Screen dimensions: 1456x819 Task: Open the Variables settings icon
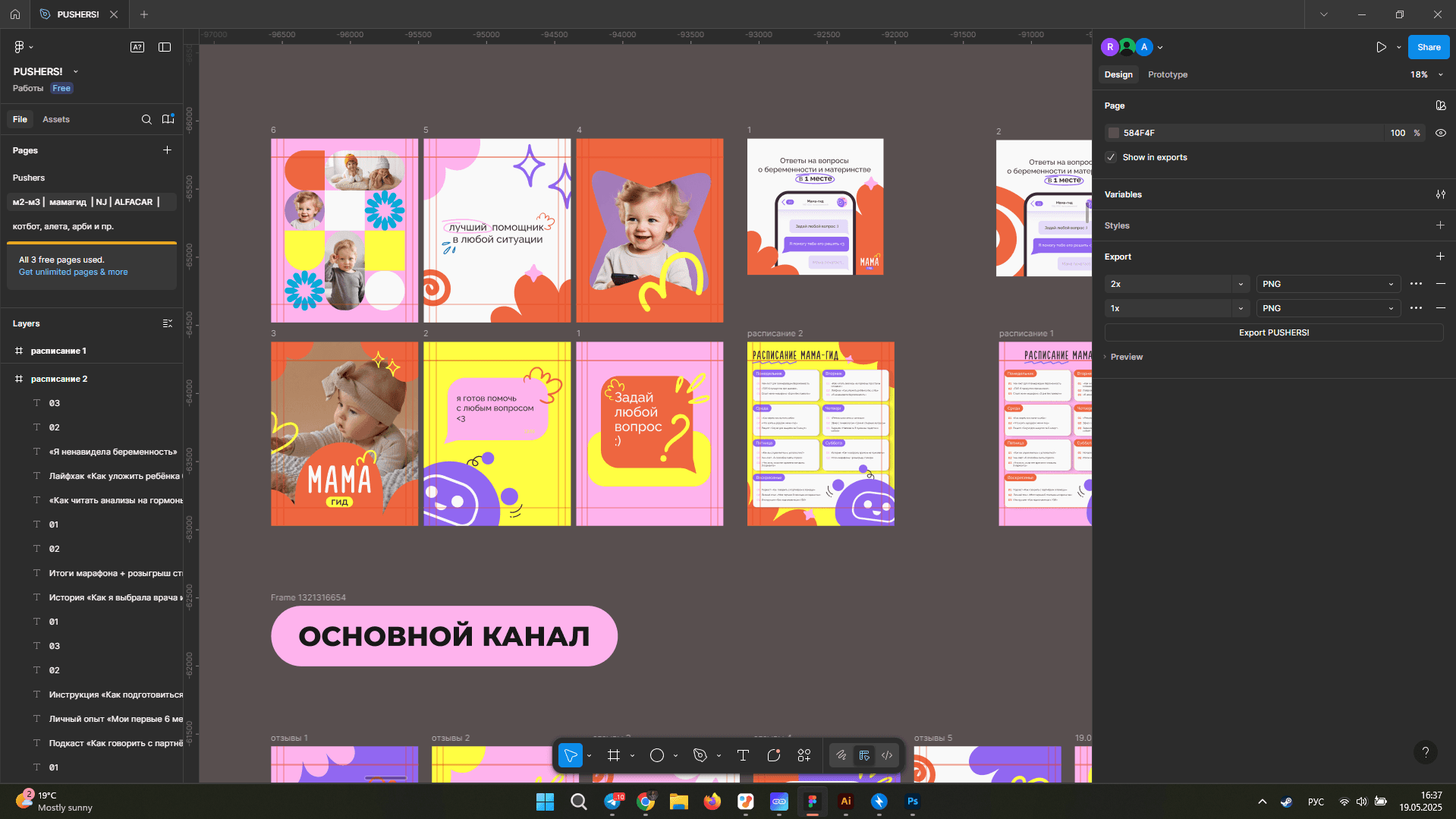tap(1440, 194)
